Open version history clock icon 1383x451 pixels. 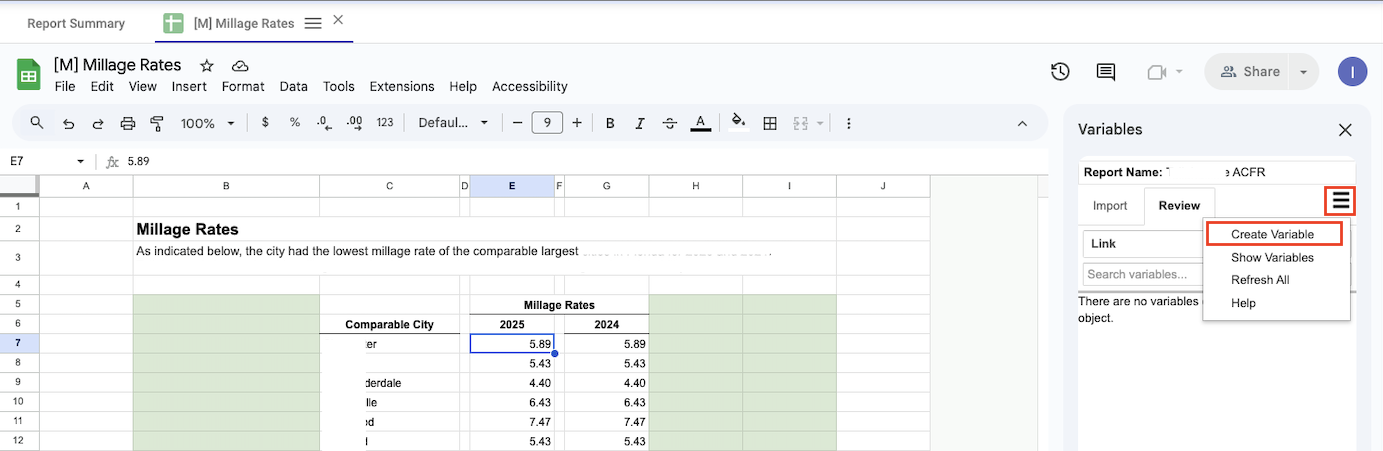(1060, 71)
